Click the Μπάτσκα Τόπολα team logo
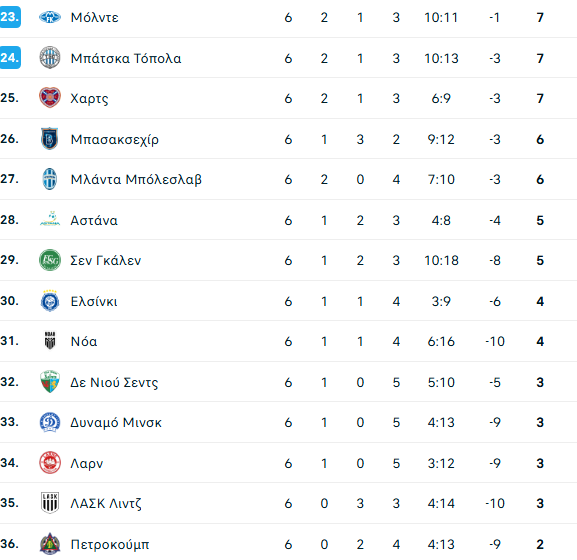The width and height of the screenshot is (577, 560). click(x=50, y=58)
